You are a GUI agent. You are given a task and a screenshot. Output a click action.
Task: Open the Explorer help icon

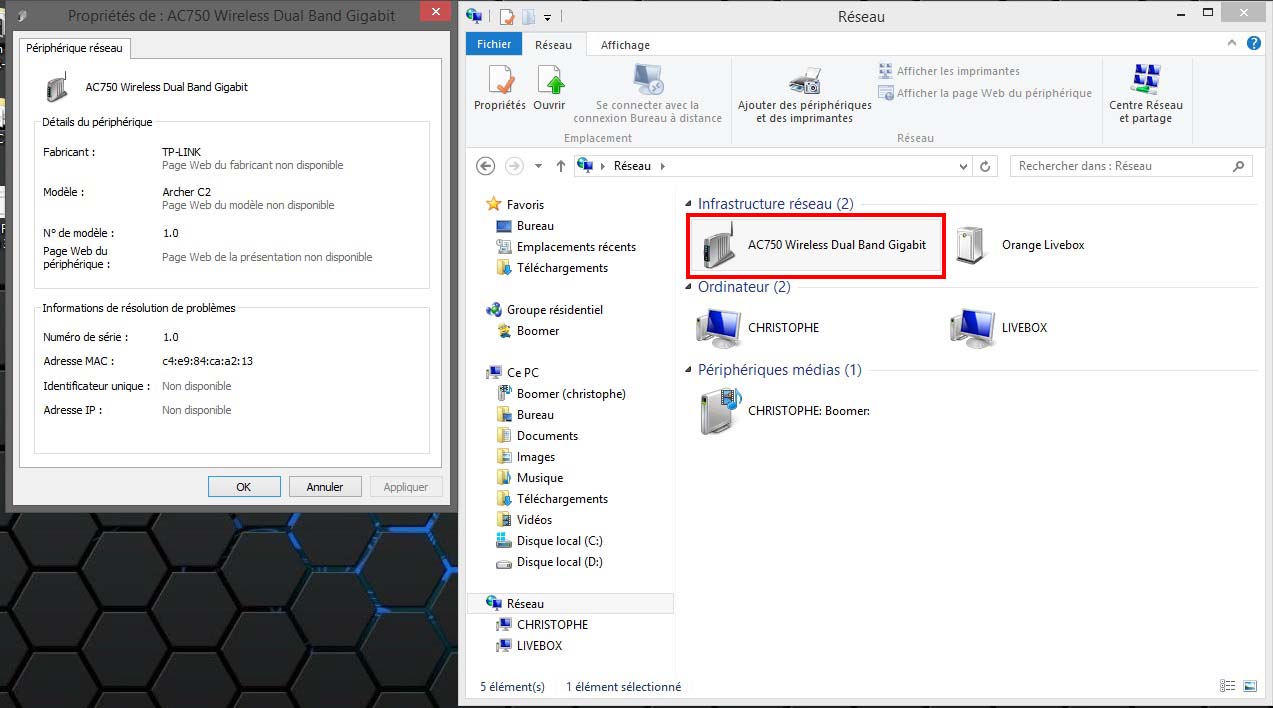[x=1255, y=44]
